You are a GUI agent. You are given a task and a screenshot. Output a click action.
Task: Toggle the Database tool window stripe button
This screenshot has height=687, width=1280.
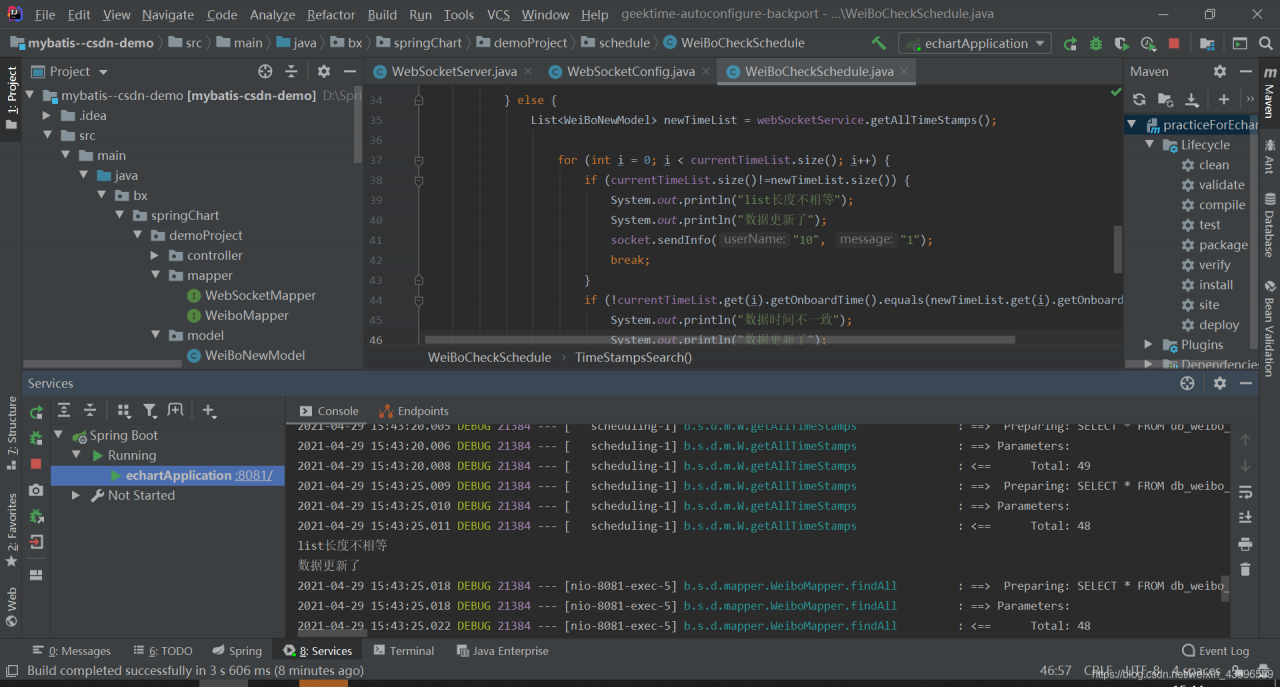coord(1269,224)
